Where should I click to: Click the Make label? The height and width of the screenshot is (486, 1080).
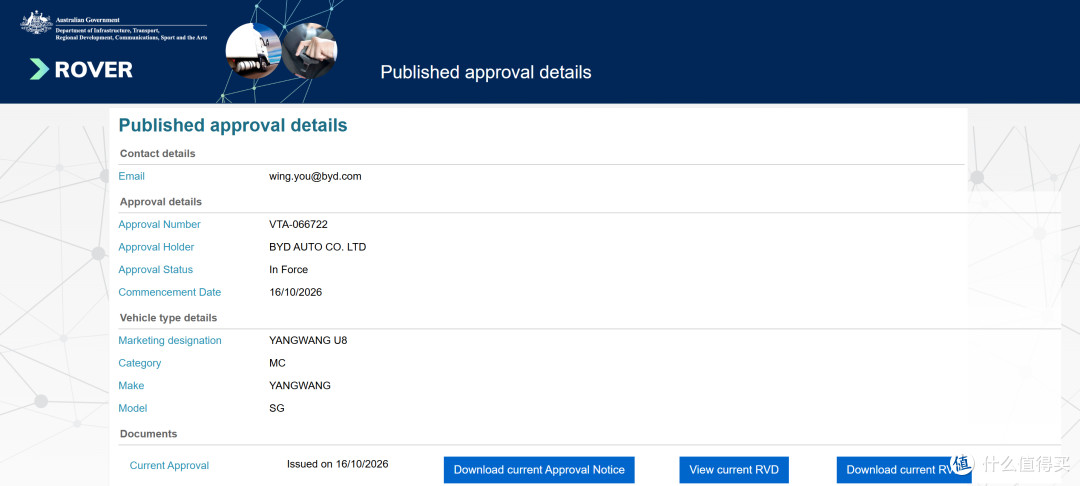point(132,385)
